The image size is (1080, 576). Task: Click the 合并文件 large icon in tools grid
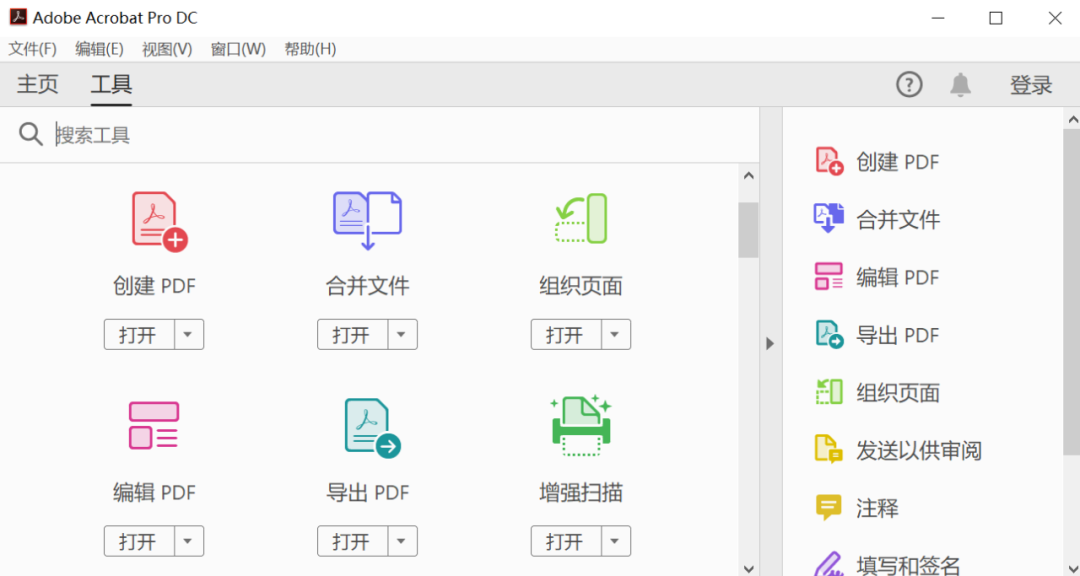coord(367,220)
